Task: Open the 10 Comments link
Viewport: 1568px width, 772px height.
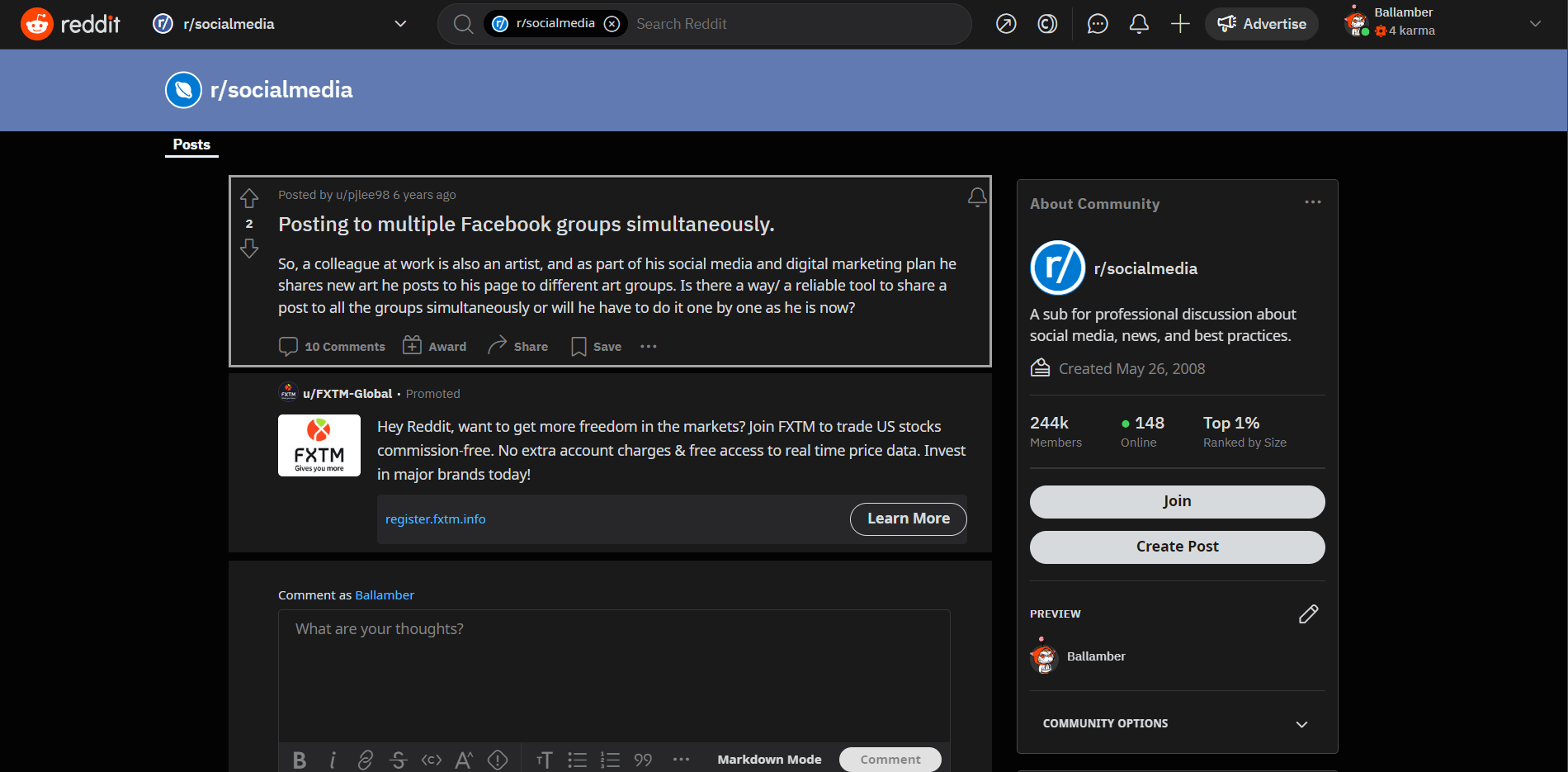Action: [332, 347]
